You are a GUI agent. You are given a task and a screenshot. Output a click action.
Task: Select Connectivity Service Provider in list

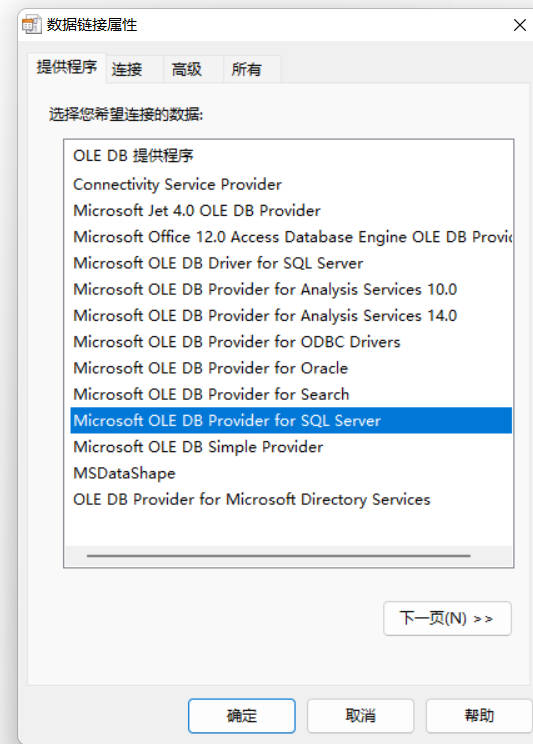[291, 184]
